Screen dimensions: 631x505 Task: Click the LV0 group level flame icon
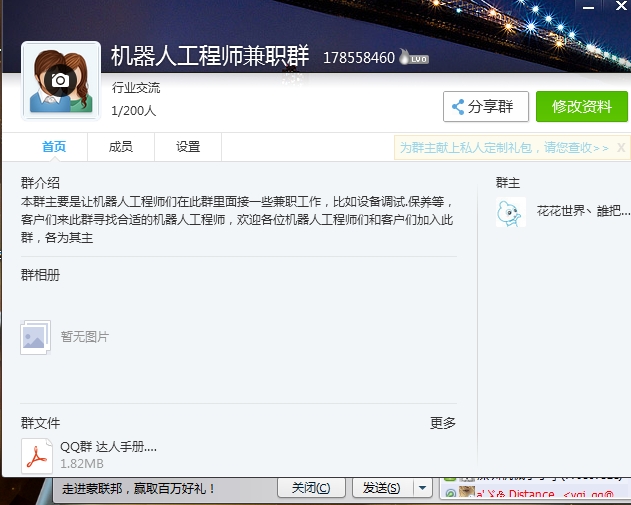point(412,58)
